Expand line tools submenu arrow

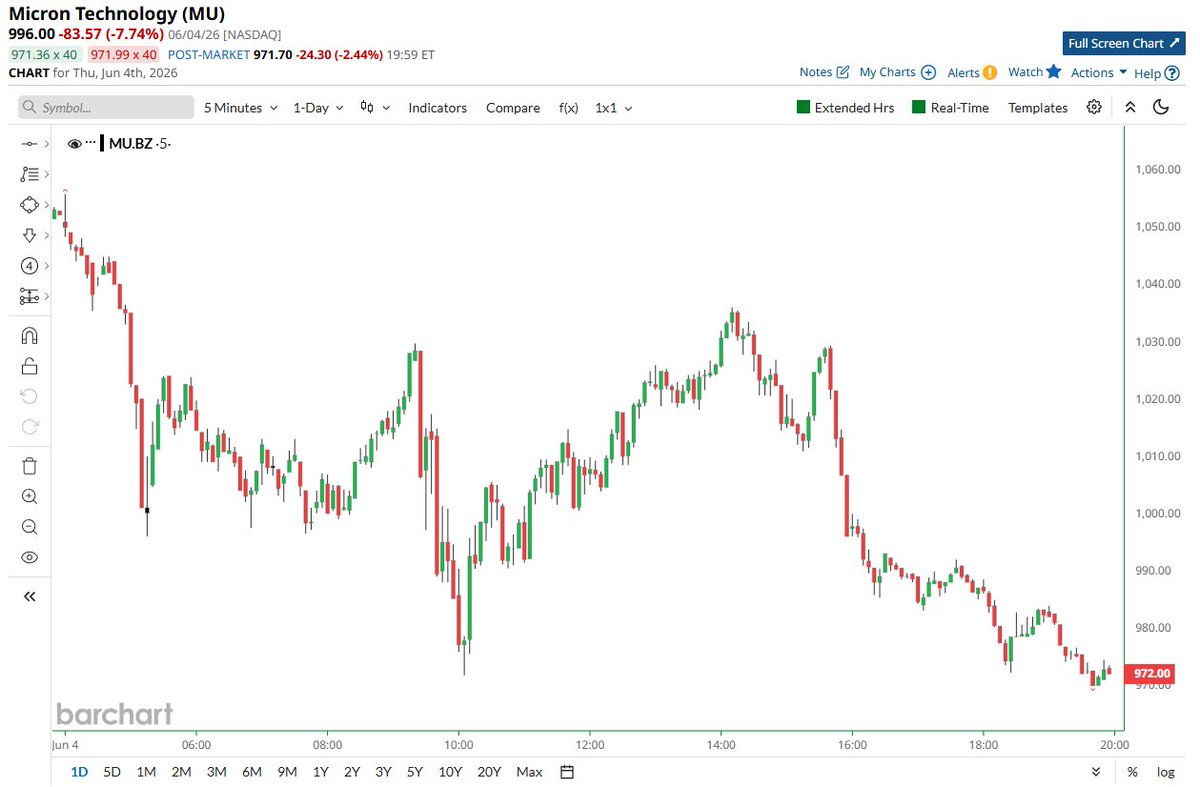click(x=46, y=145)
